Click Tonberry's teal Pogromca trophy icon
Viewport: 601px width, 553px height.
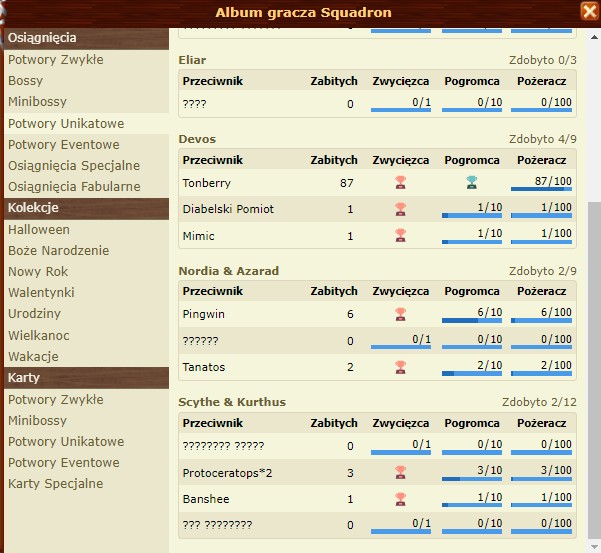471,182
